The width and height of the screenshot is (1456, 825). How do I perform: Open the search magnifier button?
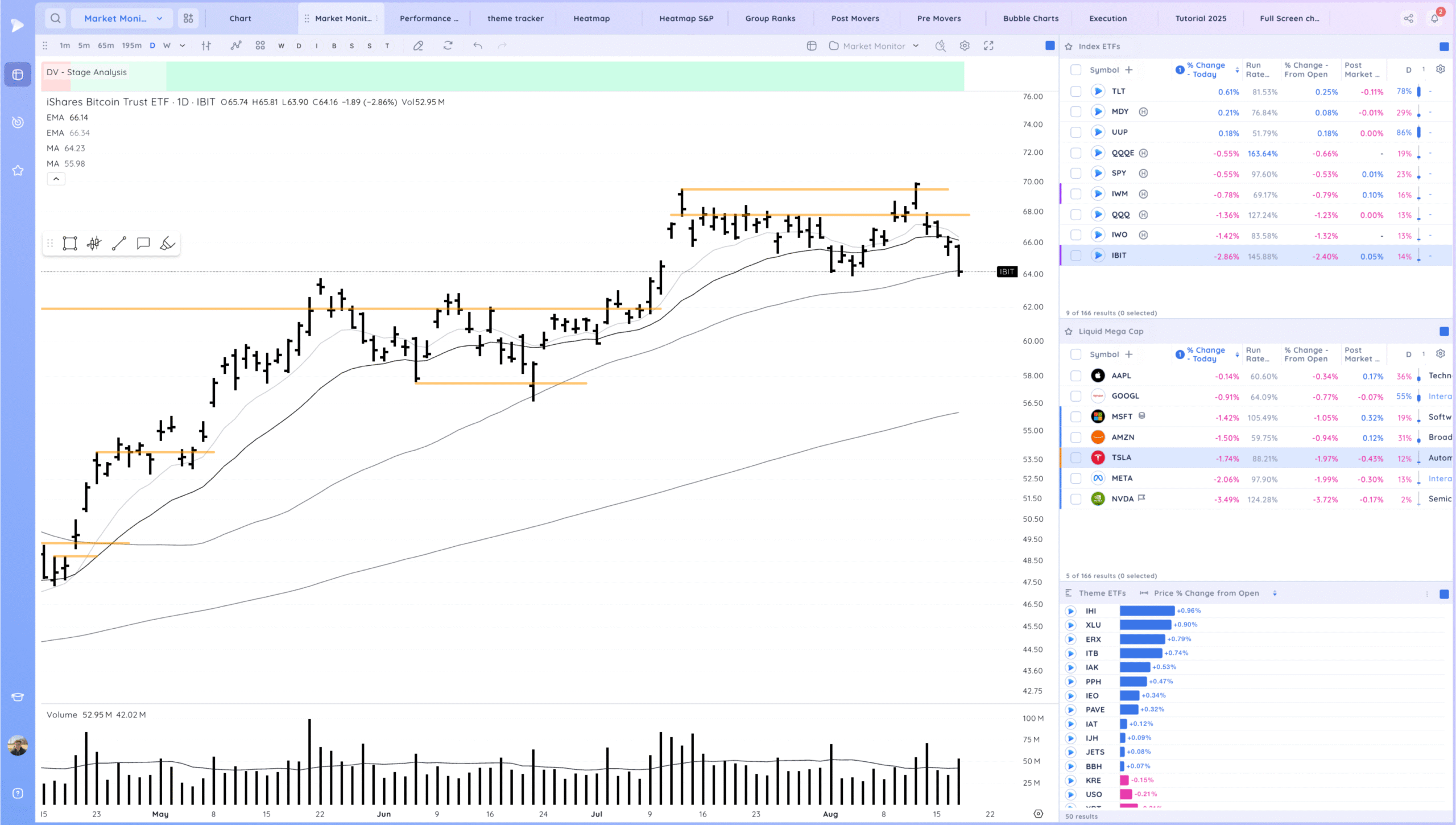[x=55, y=18]
